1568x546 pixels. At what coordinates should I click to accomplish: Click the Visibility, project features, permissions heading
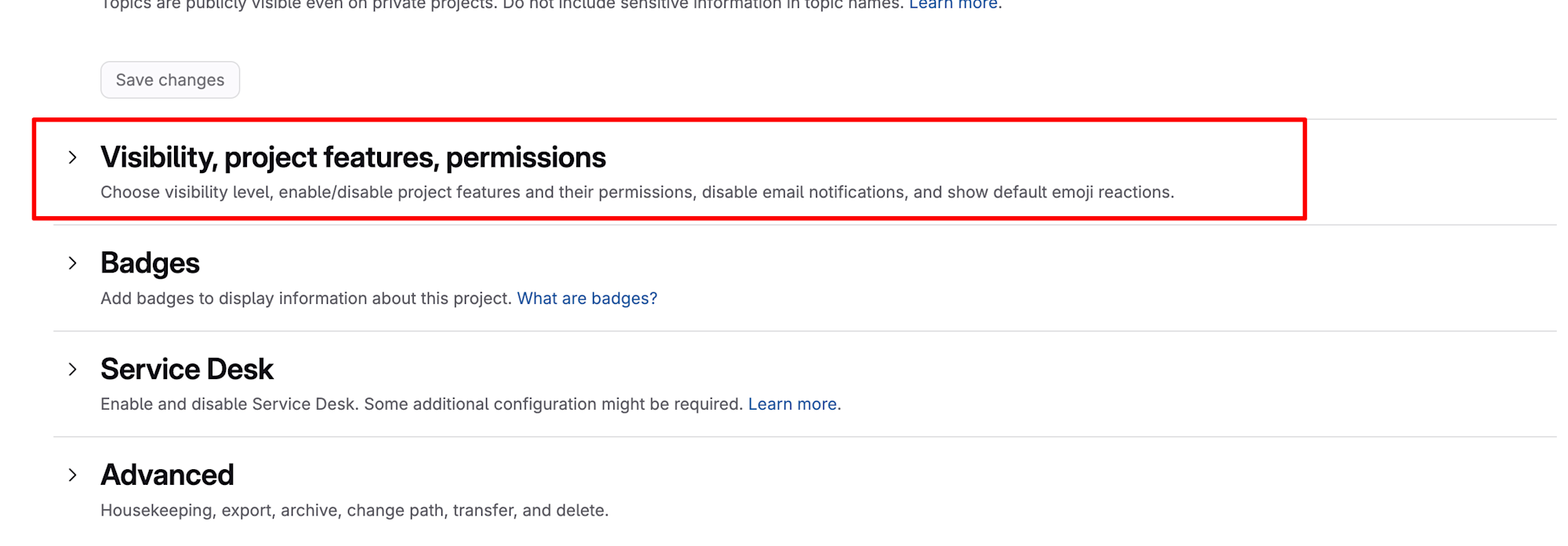tap(353, 157)
